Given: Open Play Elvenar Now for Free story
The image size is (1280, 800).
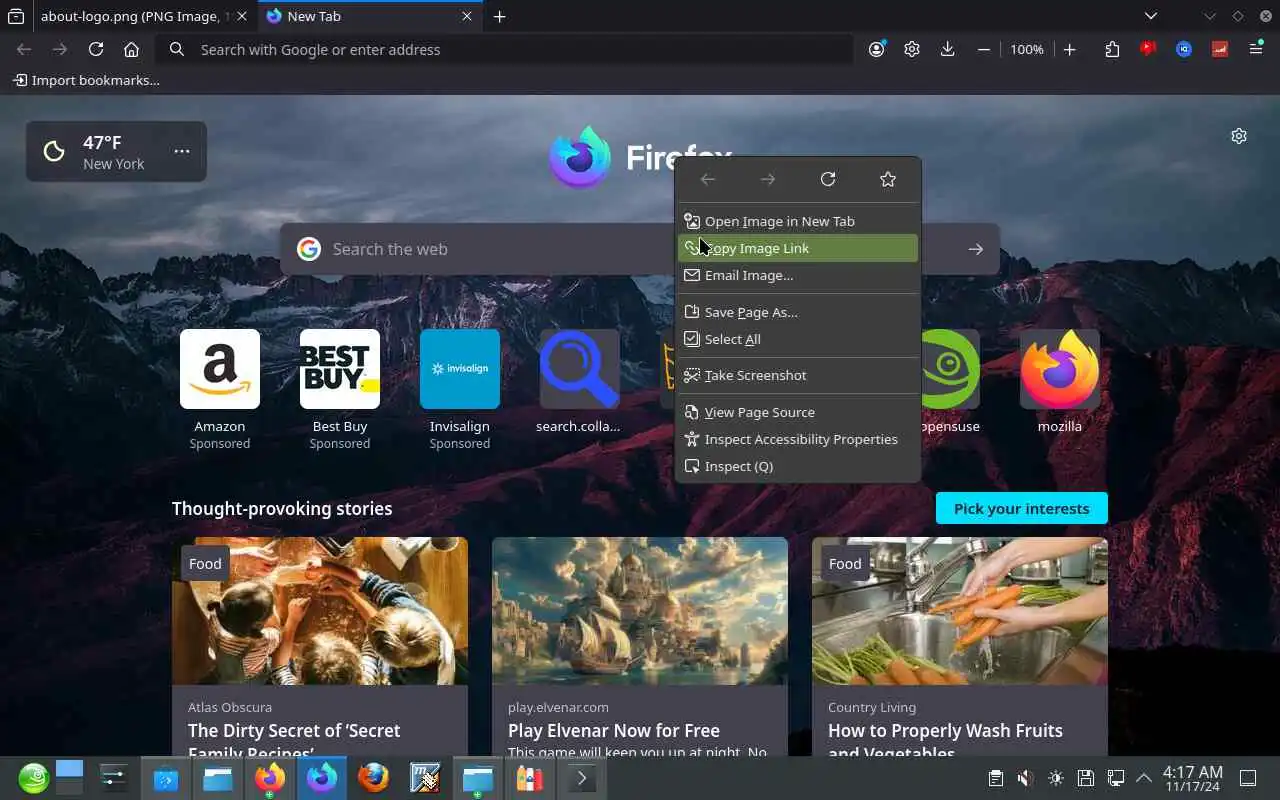Looking at the screenshot, I should pyautogui.click(x=640, y=647).
